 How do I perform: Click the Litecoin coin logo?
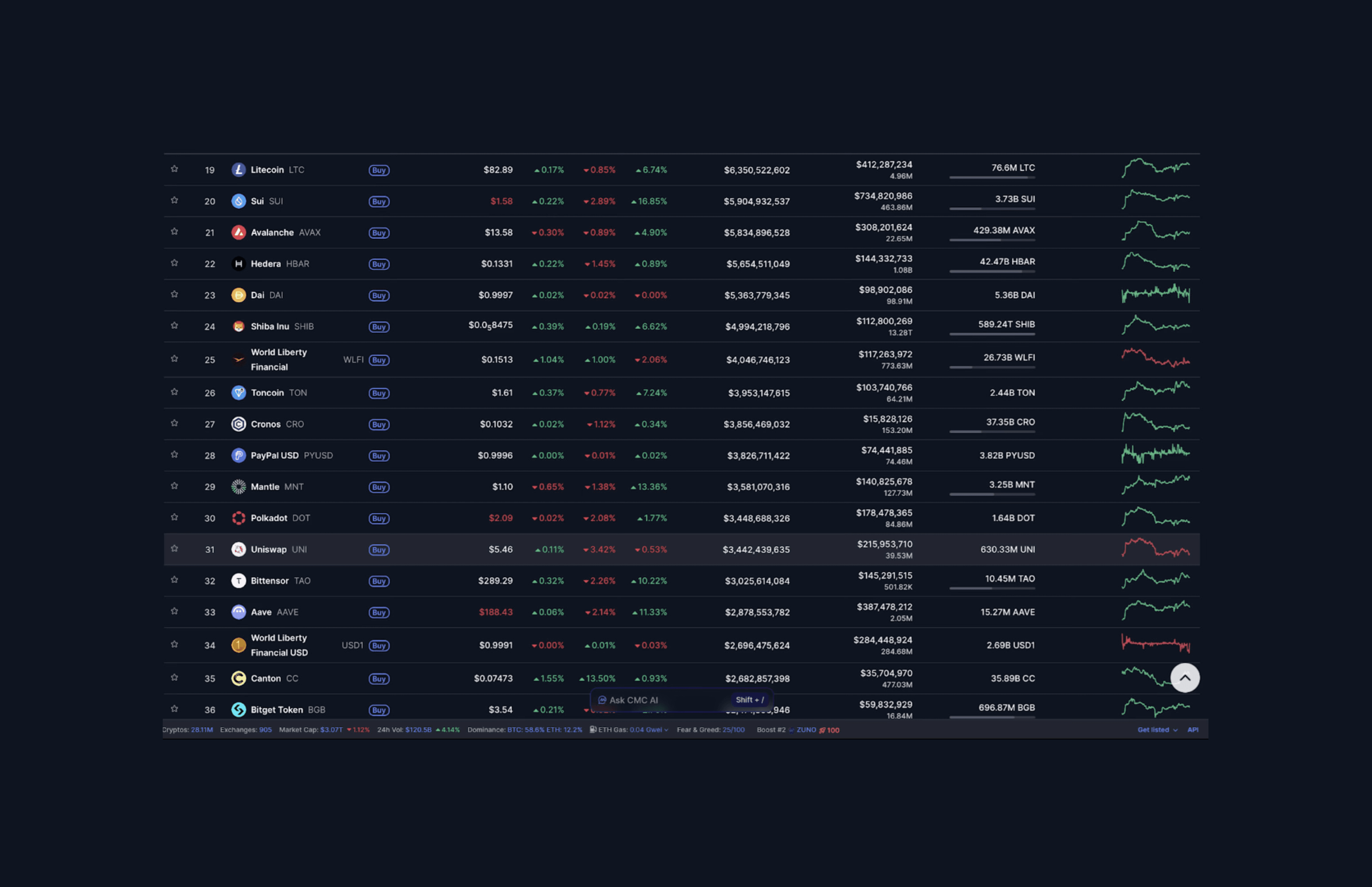238,170
